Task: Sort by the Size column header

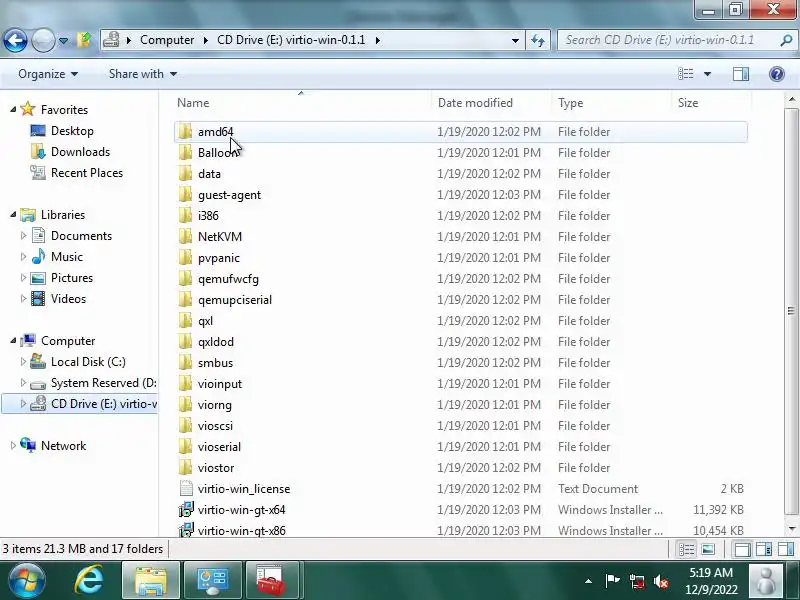Action: (710, 103)
